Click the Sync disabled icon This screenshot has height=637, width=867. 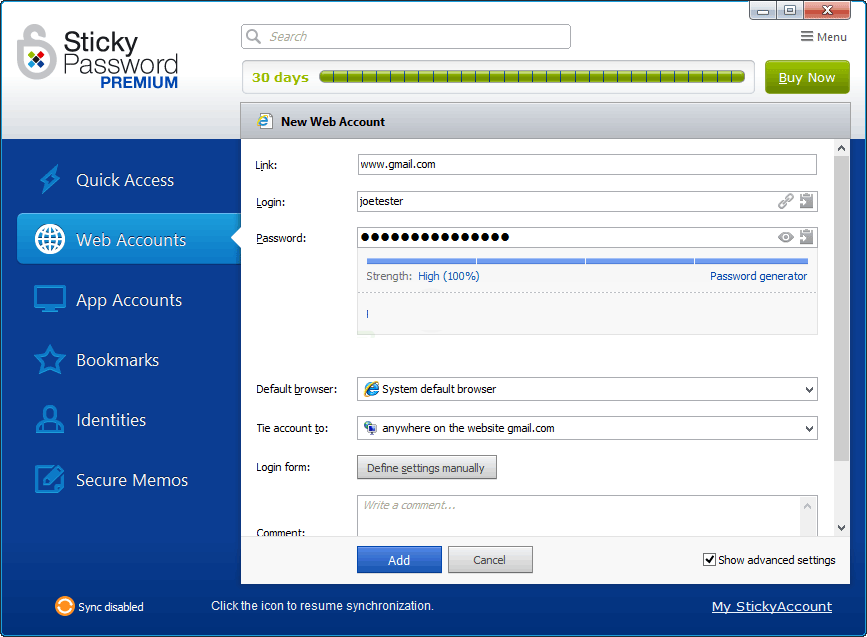[x=64, y=606]
